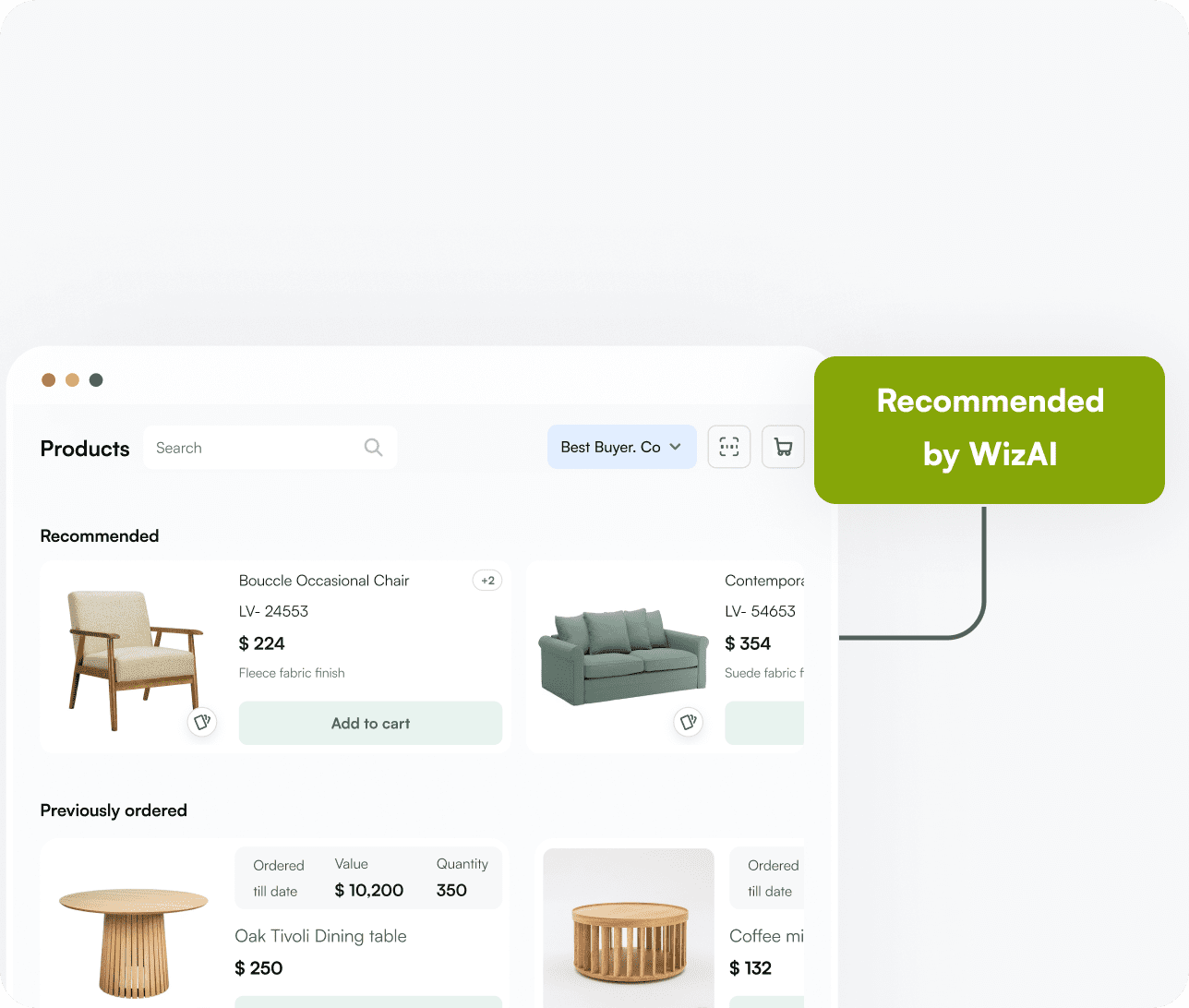Add Bouccle Occasional Chair to cart
Image resolution: width=1189 pixels, height=1008 pixels.
[x=370, y=723]
